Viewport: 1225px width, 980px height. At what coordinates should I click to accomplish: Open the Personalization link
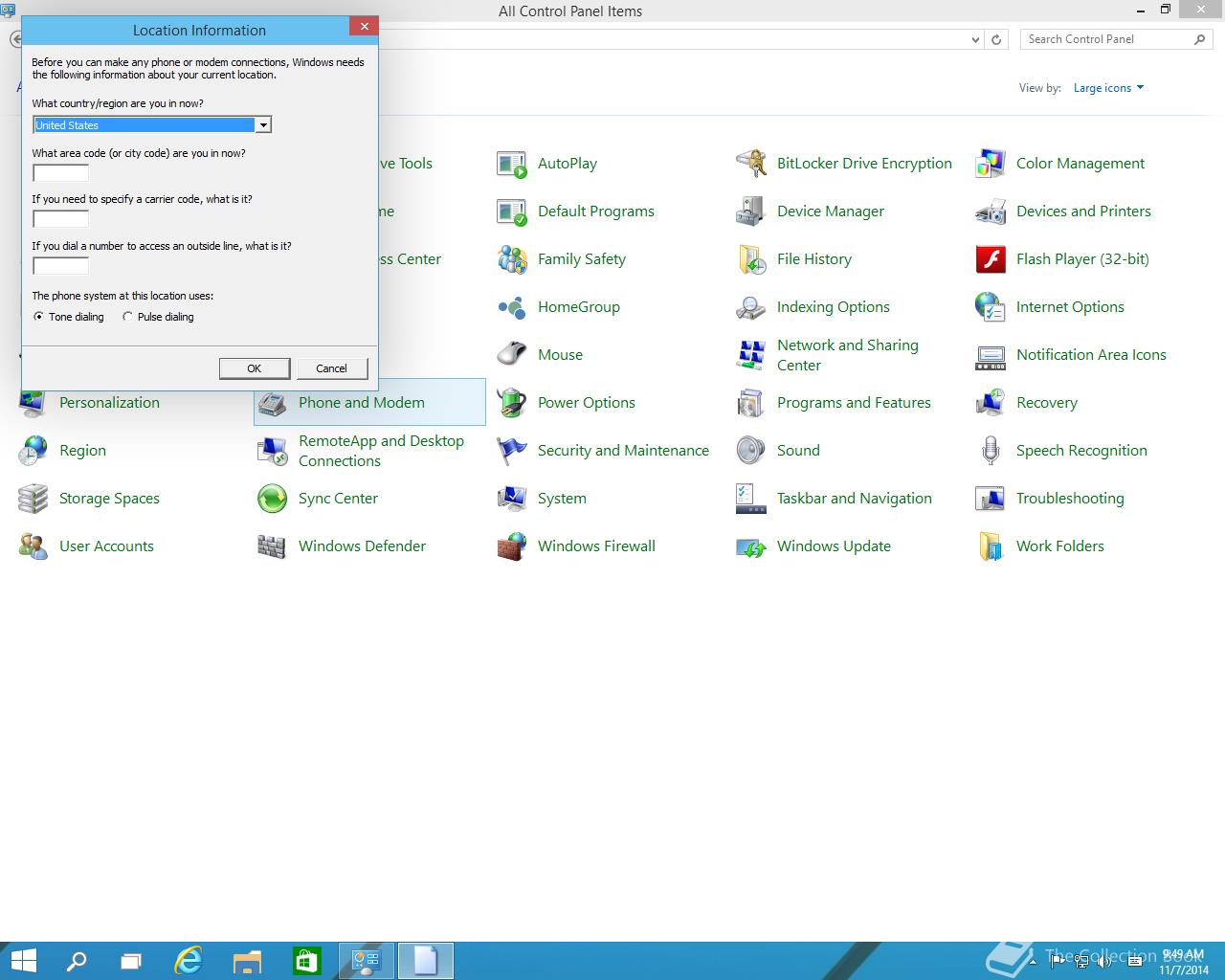(109, 403)
